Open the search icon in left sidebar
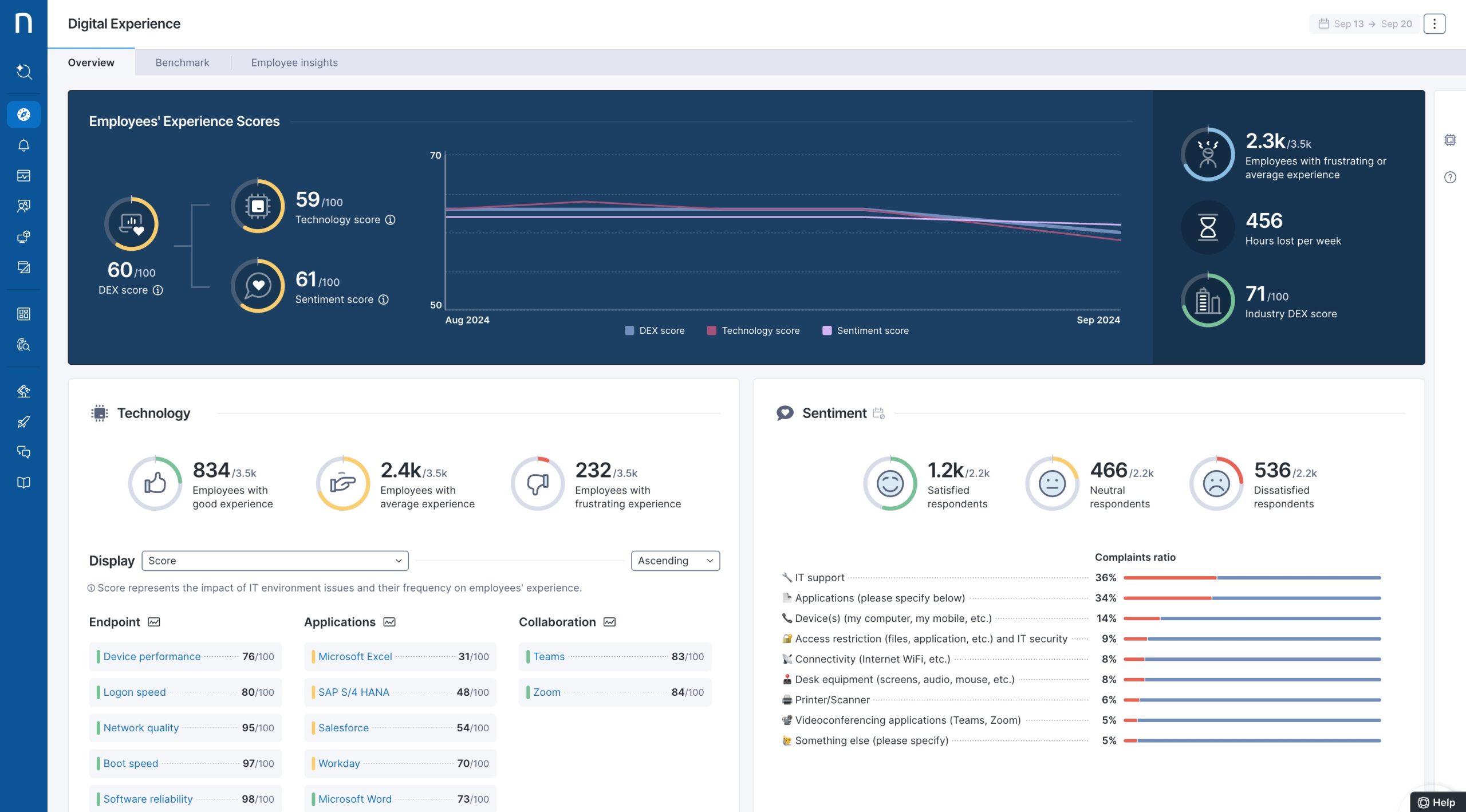1466x812 pixels. click(23, 72)
